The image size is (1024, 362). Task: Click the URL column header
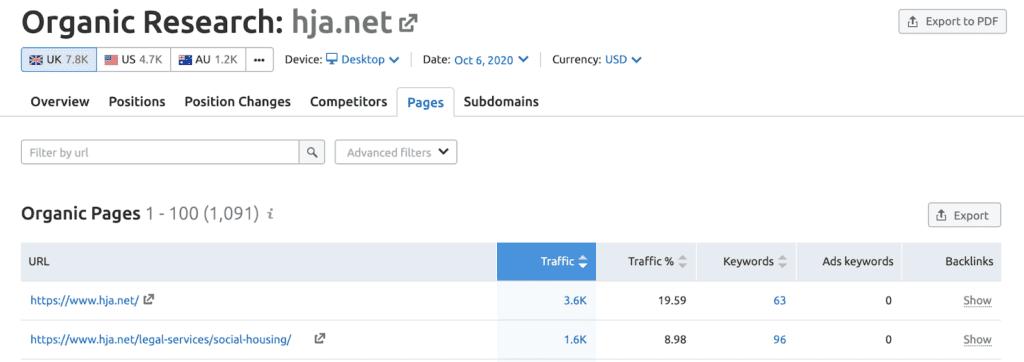(259, 261)
